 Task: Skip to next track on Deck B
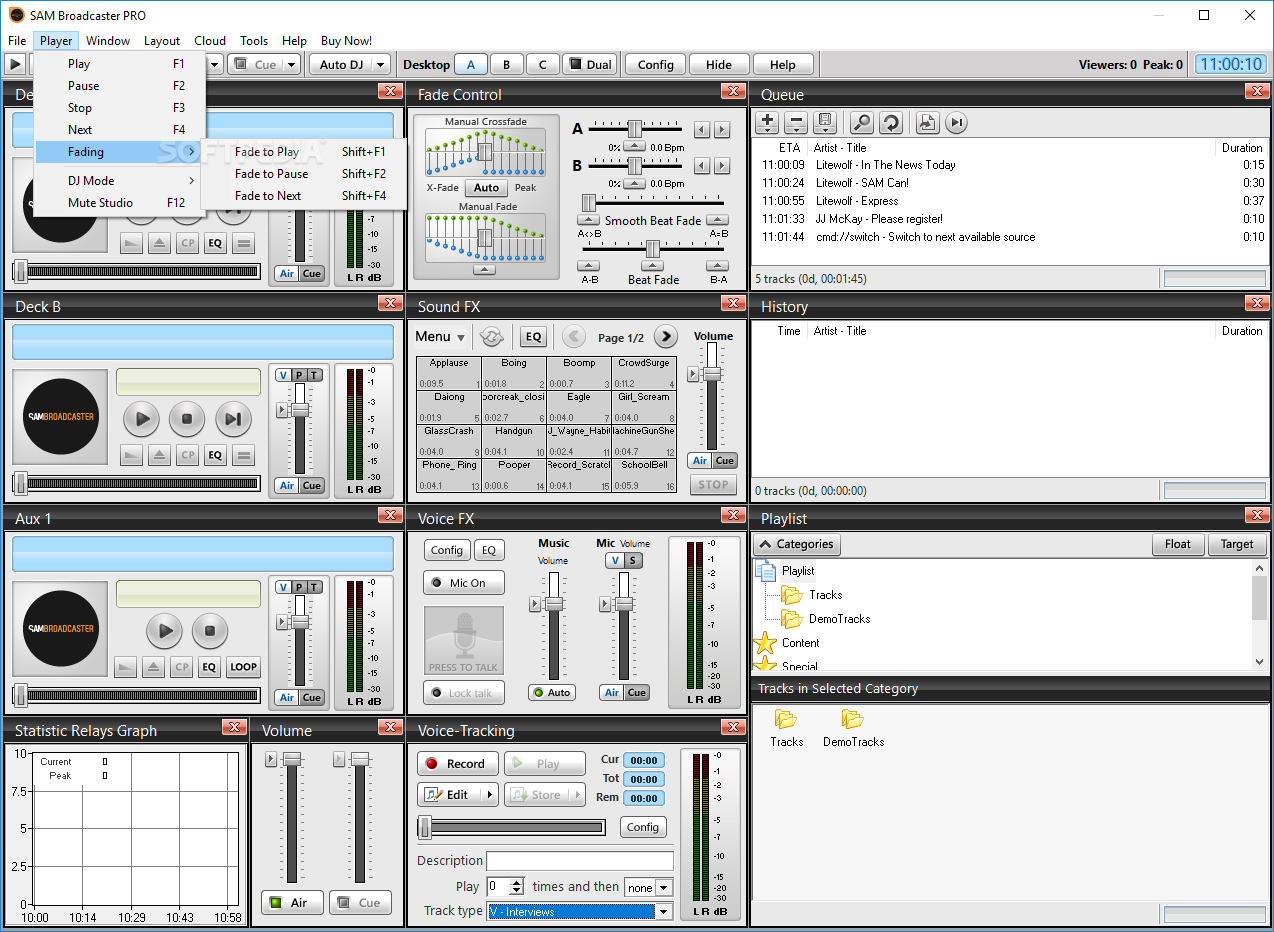(x=232, y=419)
